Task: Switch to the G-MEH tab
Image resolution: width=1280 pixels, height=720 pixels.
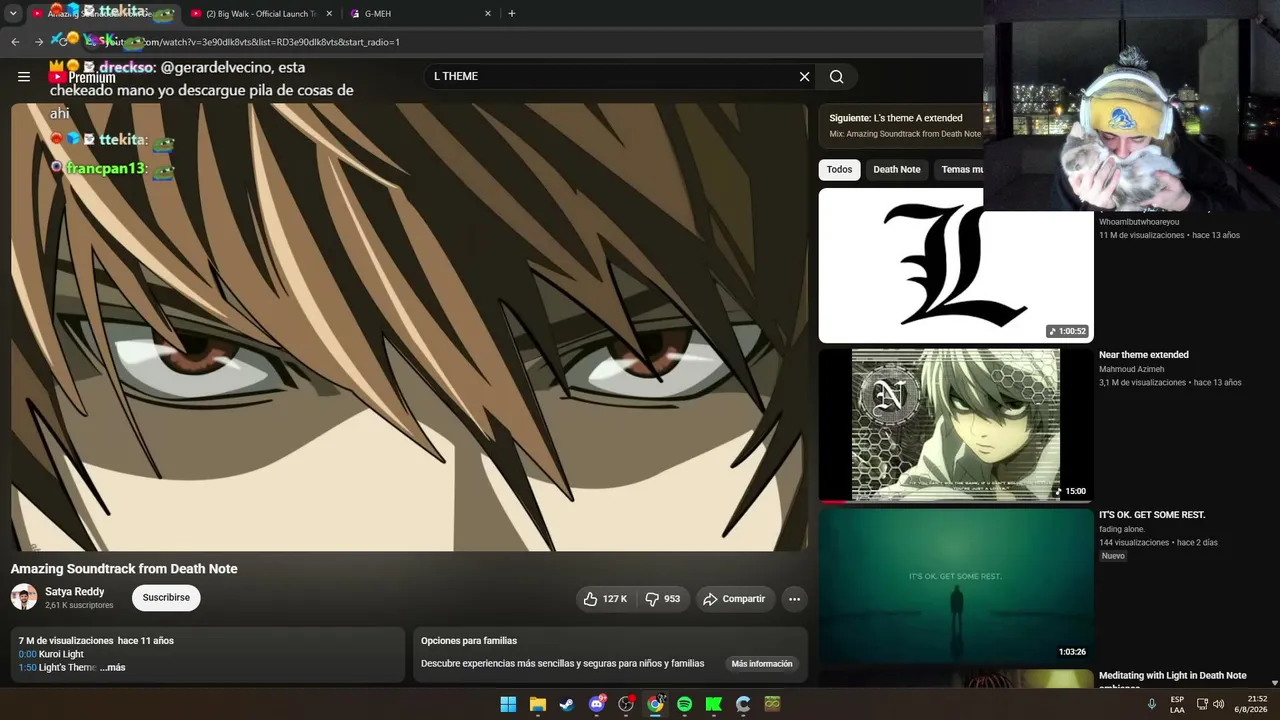Action: [420, 14]
